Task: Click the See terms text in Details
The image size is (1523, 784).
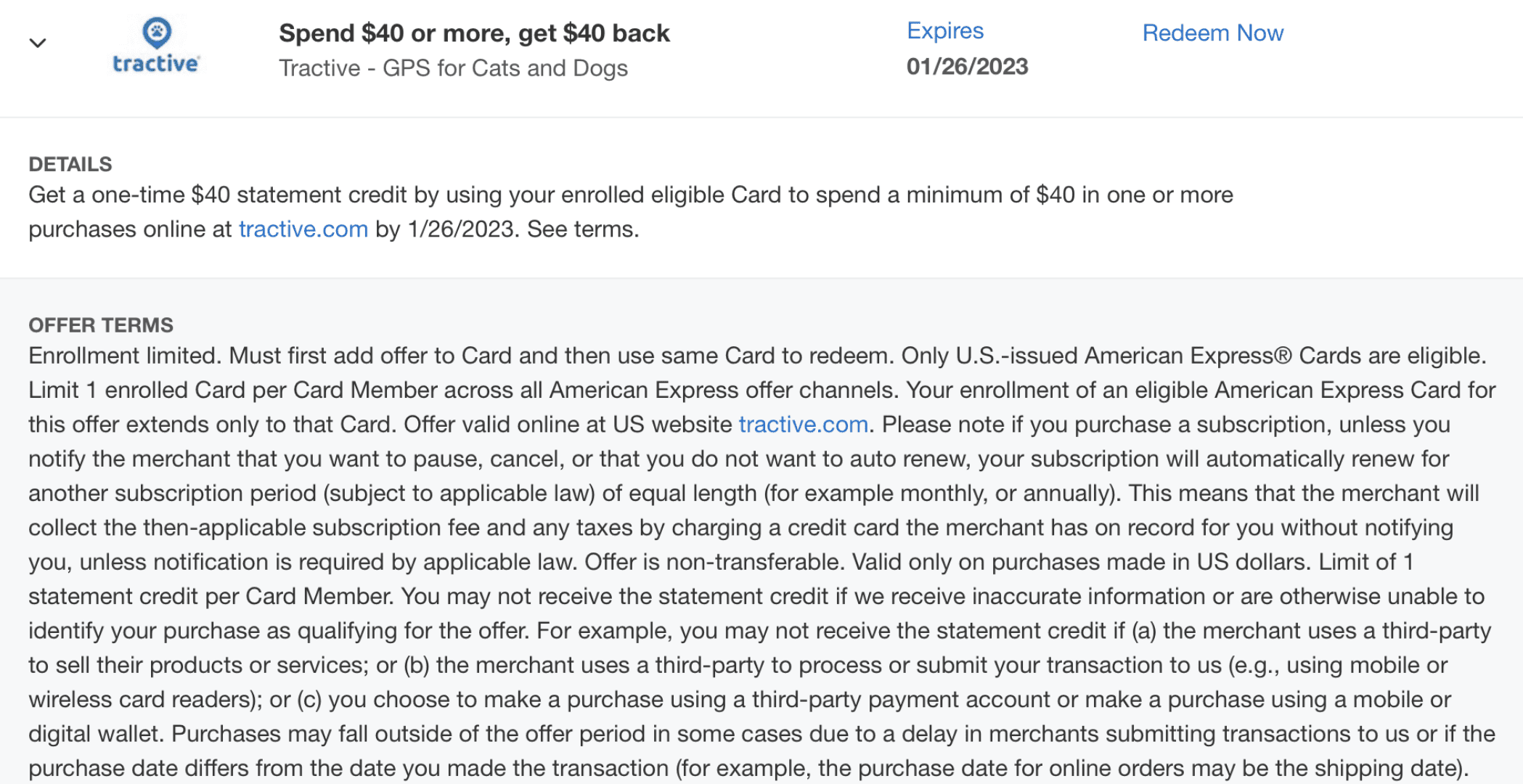Action: tap(583, 229)
